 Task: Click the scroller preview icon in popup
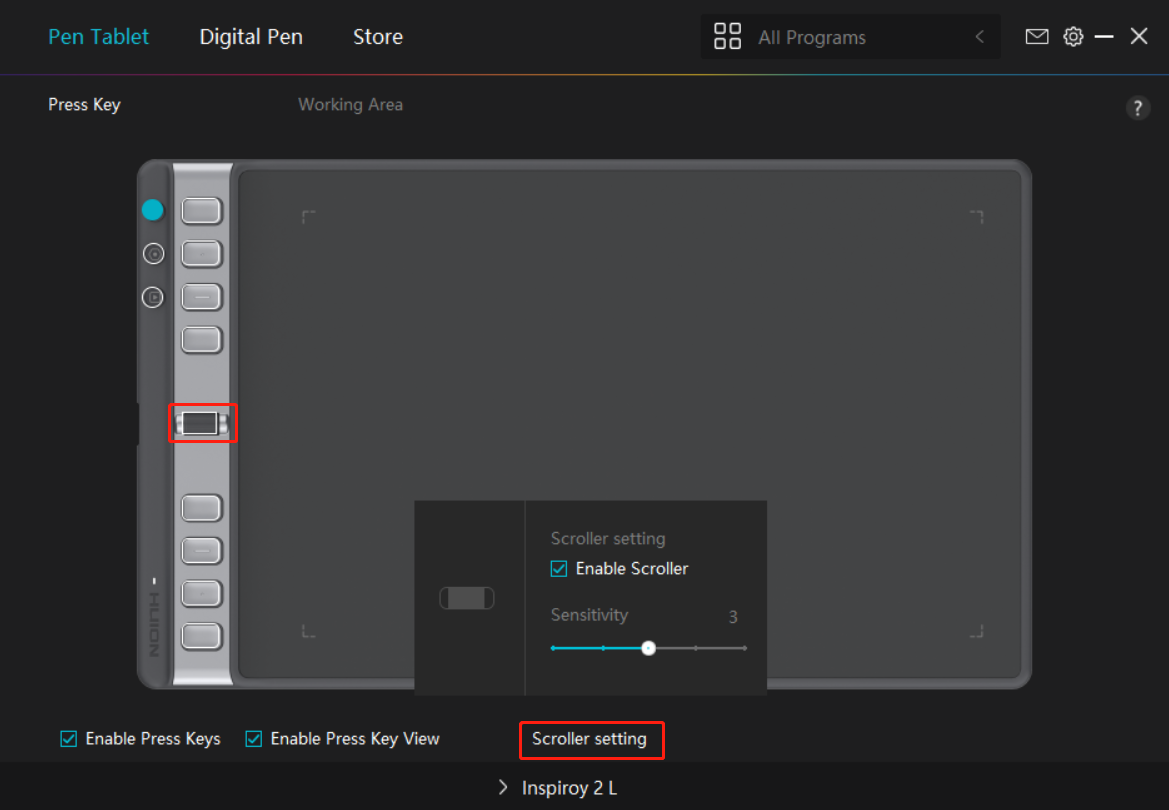467,599
